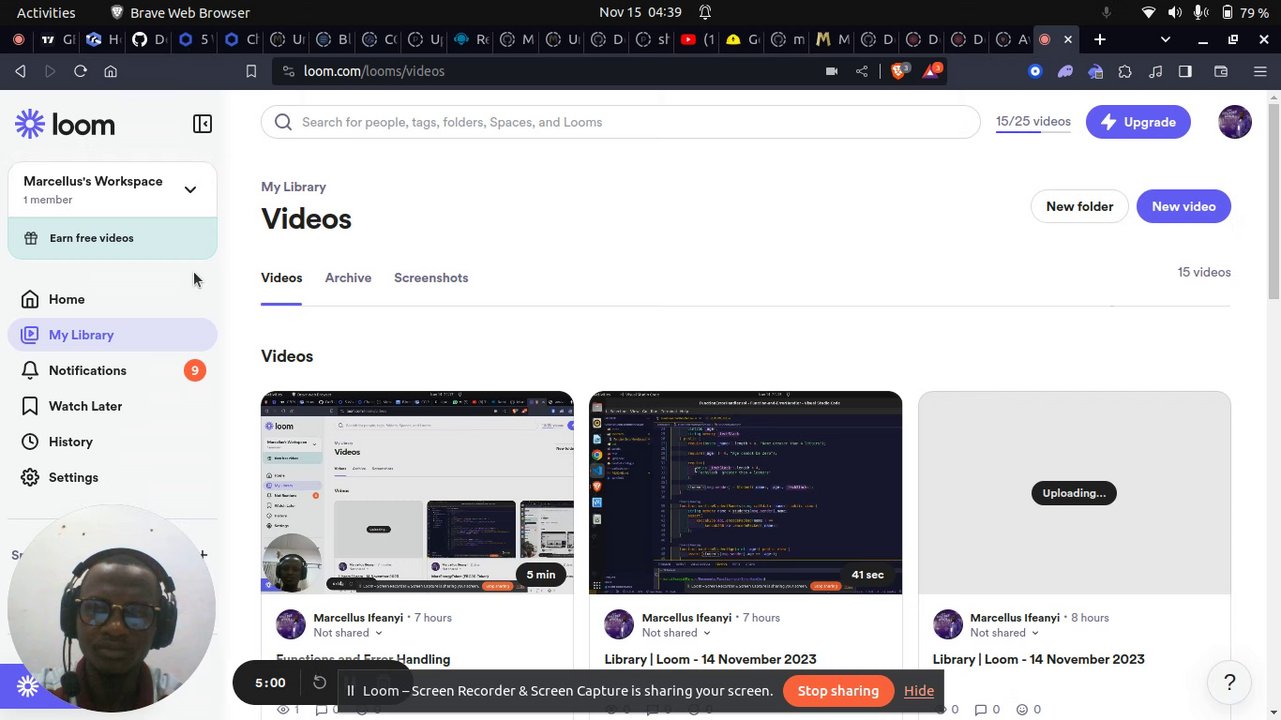Open comments on the 8 hours card
Viewport: 1281px width, 720px height.
[x=987, y=709]
